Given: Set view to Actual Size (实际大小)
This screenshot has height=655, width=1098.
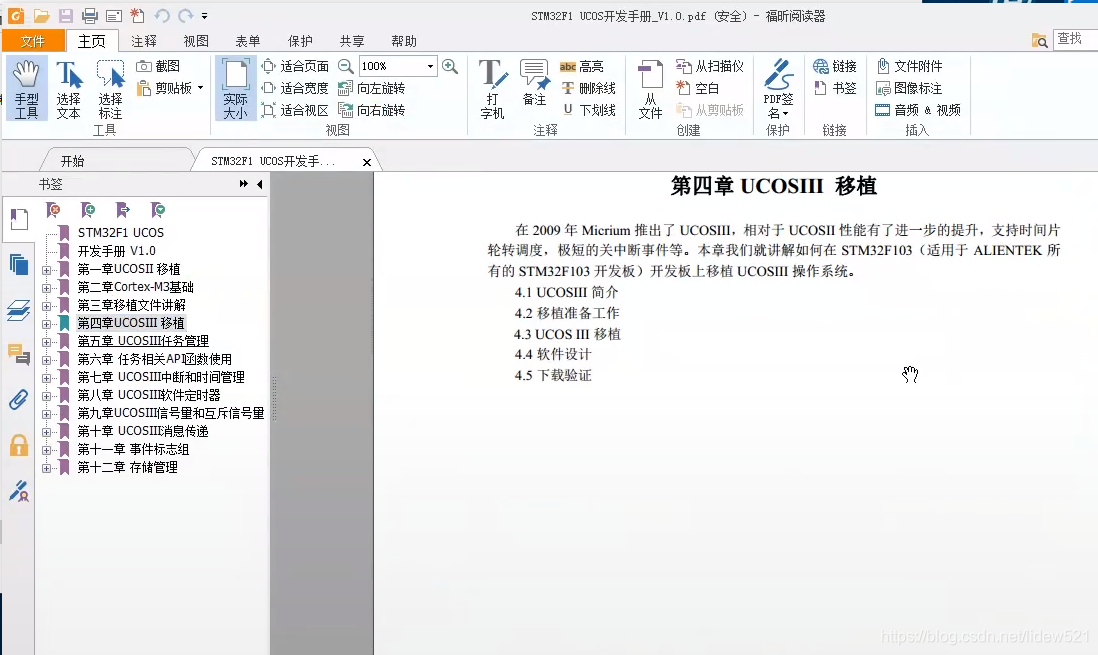Looking at the screenshot, I should pyautogui.click(x=235, y=89).
